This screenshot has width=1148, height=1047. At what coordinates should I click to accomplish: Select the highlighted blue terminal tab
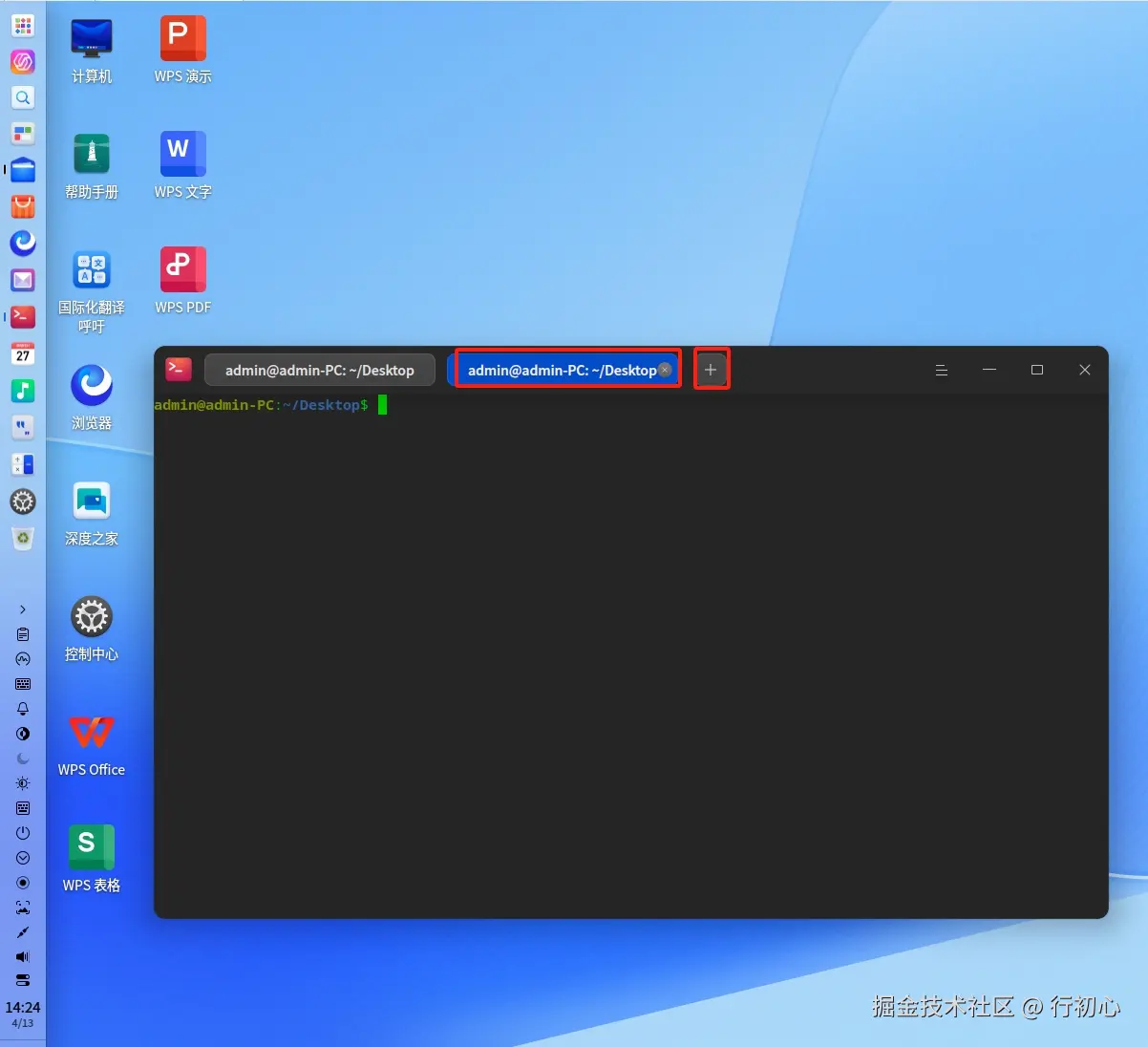tap(563, 371)
